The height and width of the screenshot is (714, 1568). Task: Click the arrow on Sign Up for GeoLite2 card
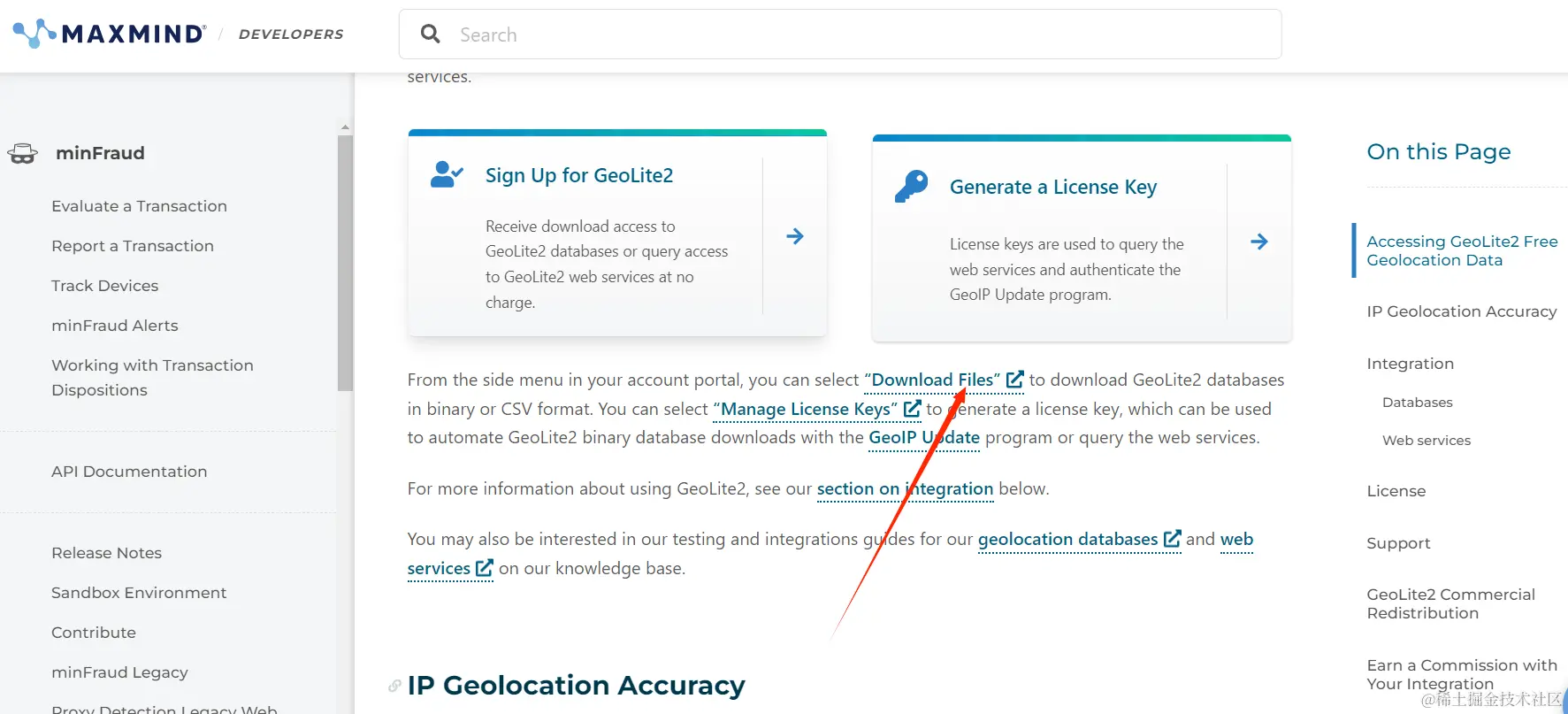coord(795,236)
